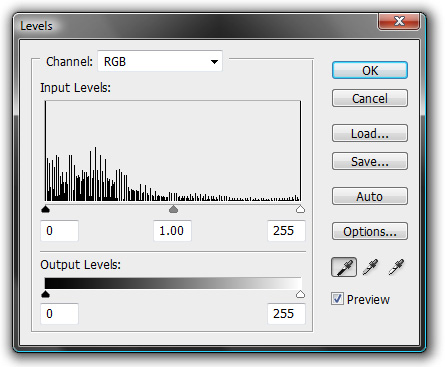Open the Options... dialog
This screenshot has width=445, height=367.
tap(370, 231)
